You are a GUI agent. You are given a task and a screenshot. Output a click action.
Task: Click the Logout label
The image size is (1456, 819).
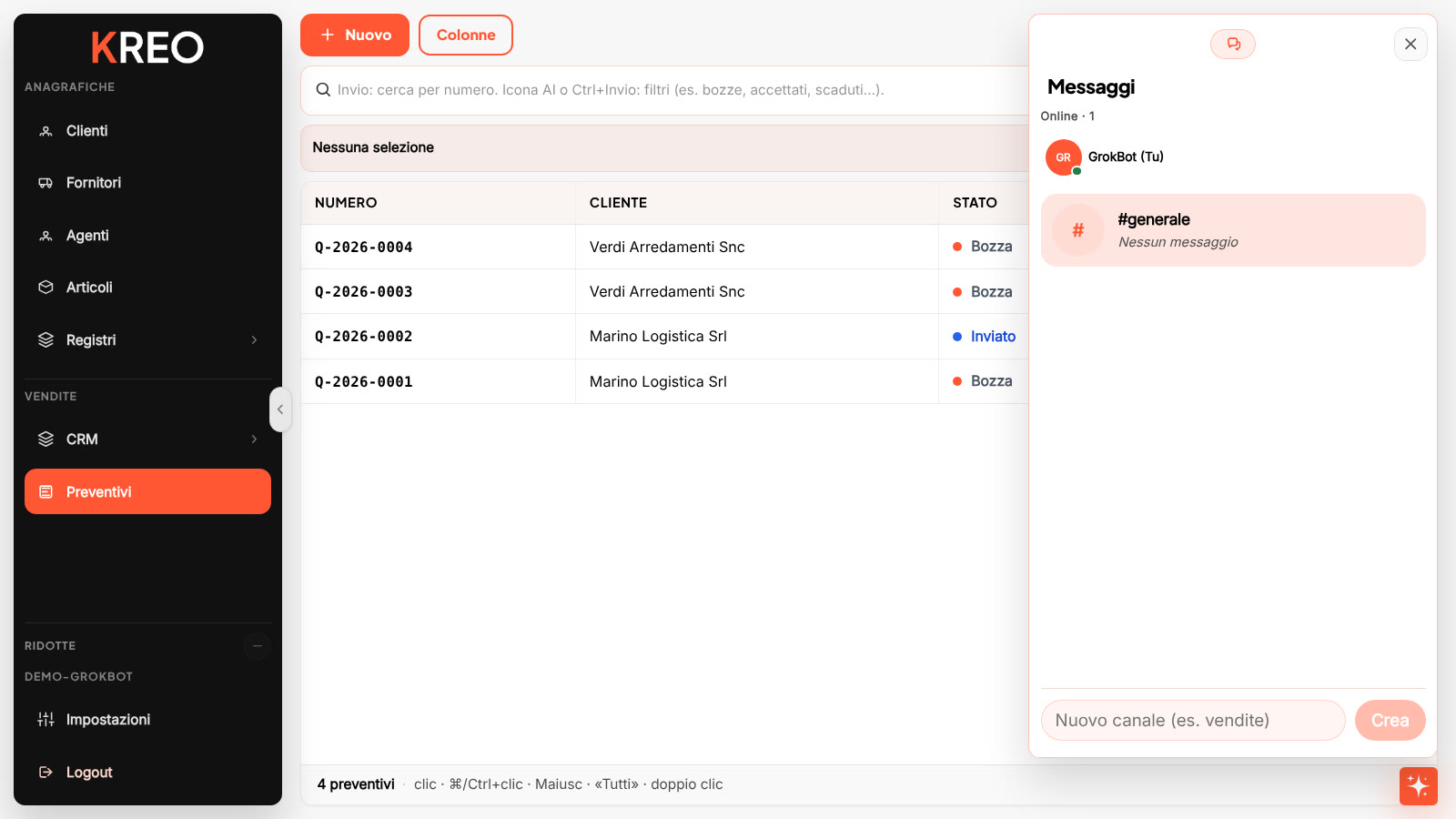click(89, 773)
